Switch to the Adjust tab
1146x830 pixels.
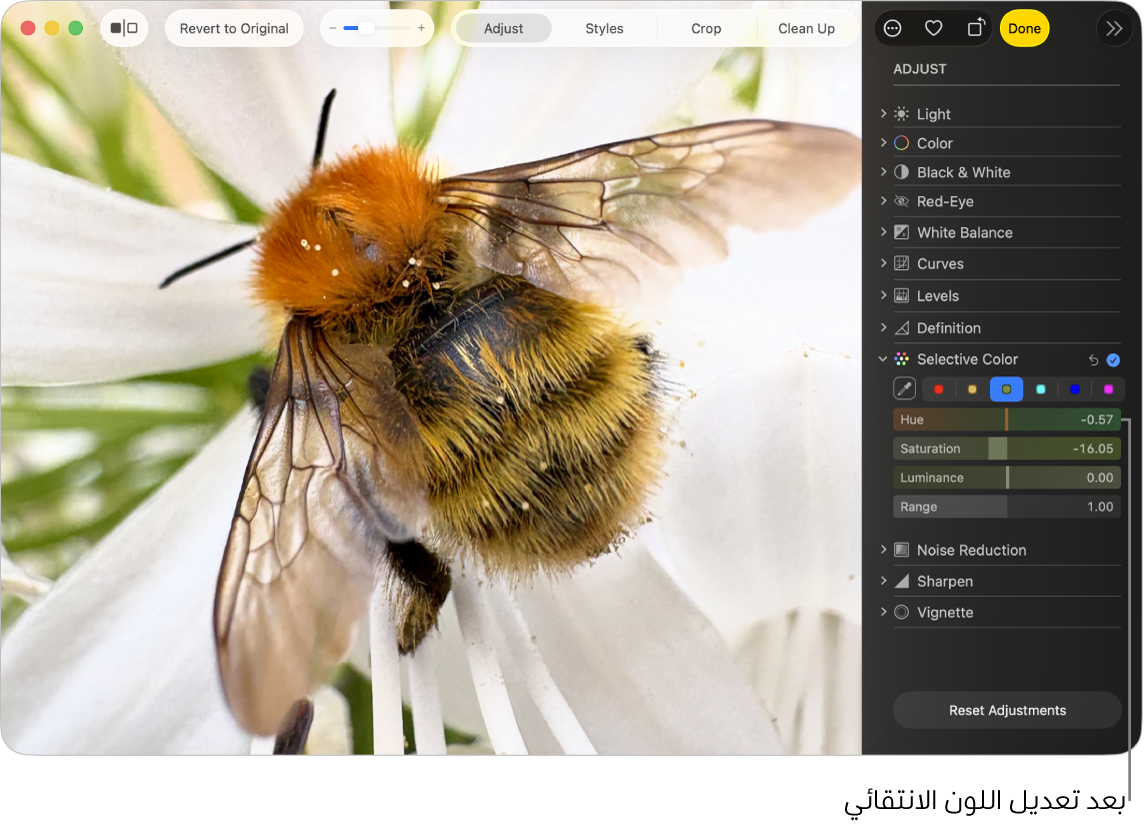pos(504,28)
